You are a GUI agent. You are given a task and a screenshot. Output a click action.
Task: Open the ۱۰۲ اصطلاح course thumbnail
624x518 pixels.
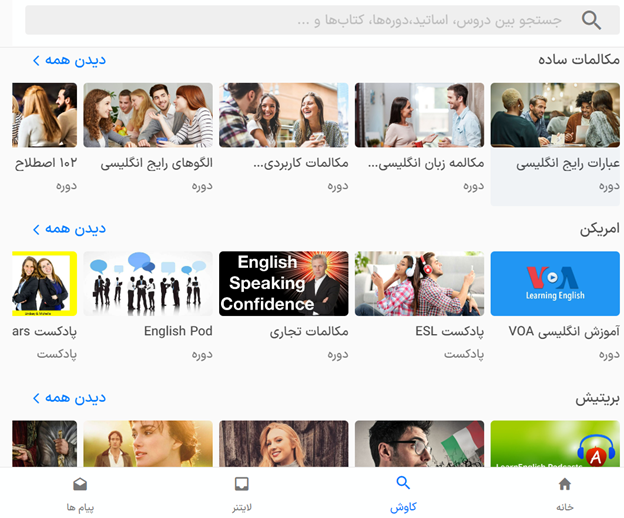pos(45,115)
